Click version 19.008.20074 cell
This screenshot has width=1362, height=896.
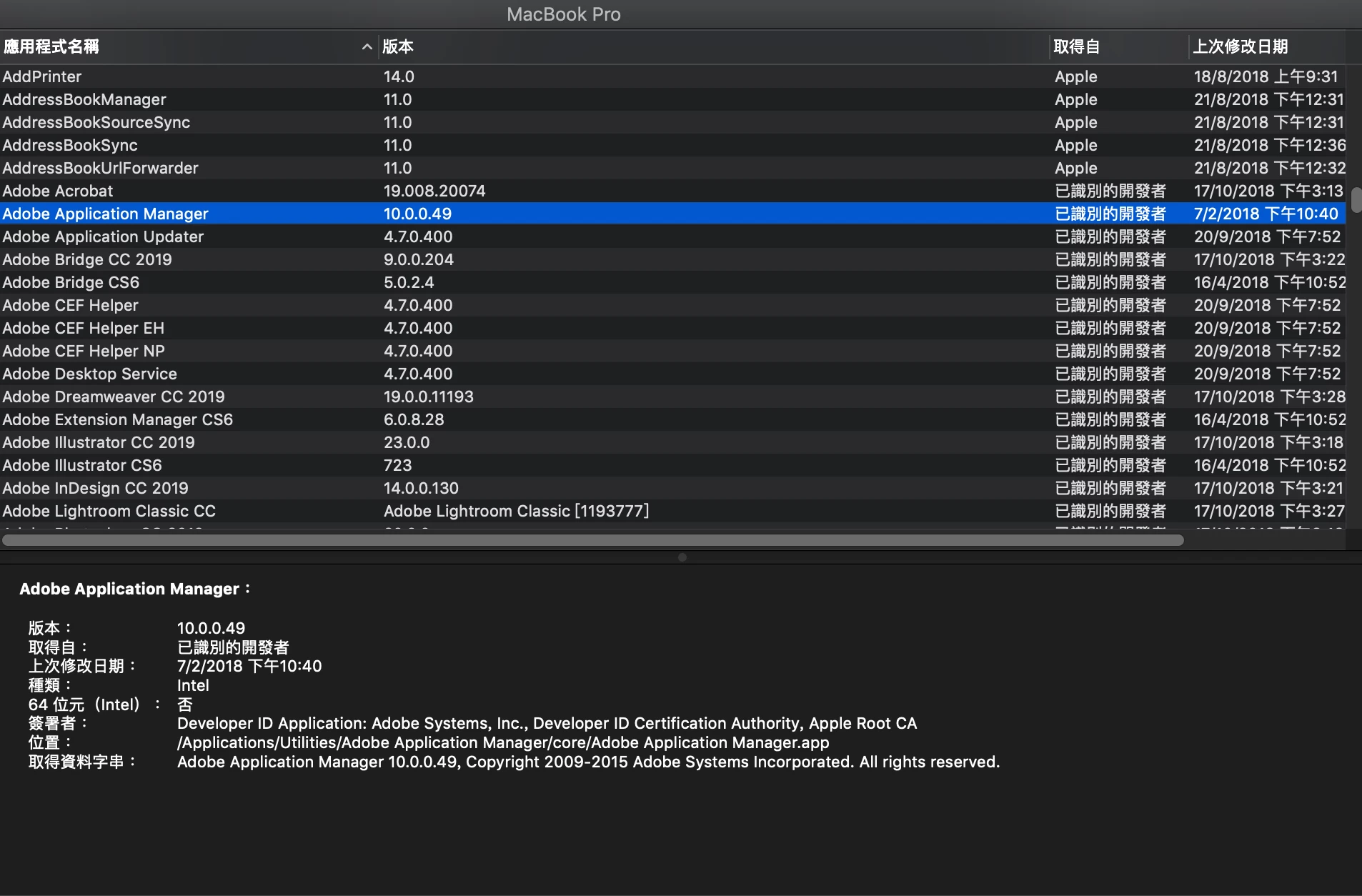(434, 191)
